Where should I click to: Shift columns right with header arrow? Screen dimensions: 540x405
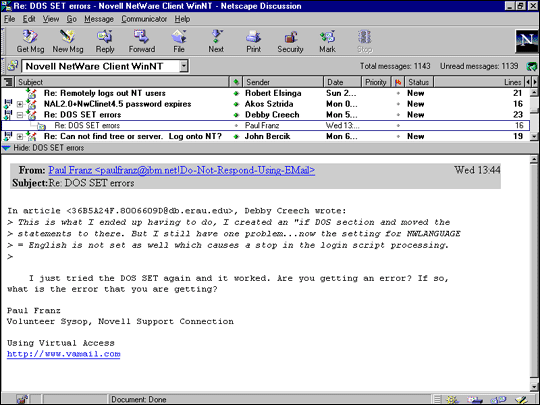pyautogui.click(x=534, y=82)
